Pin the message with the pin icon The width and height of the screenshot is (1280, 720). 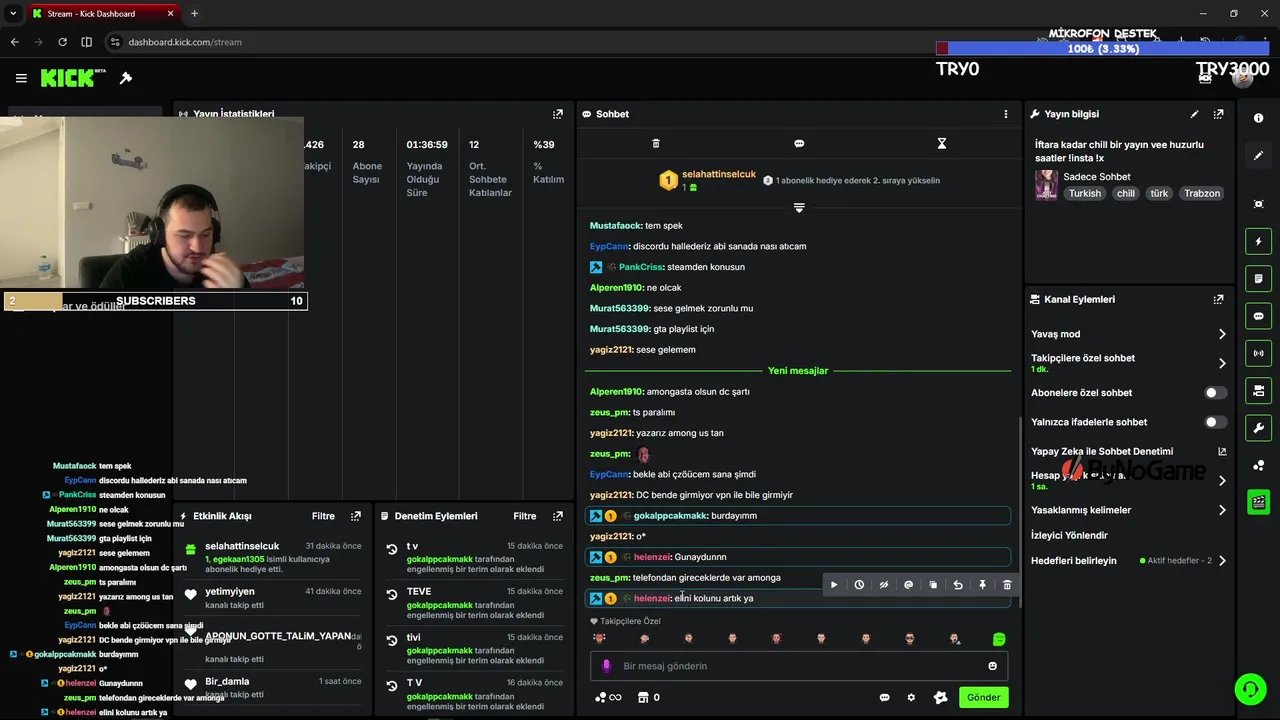(982, 585)
